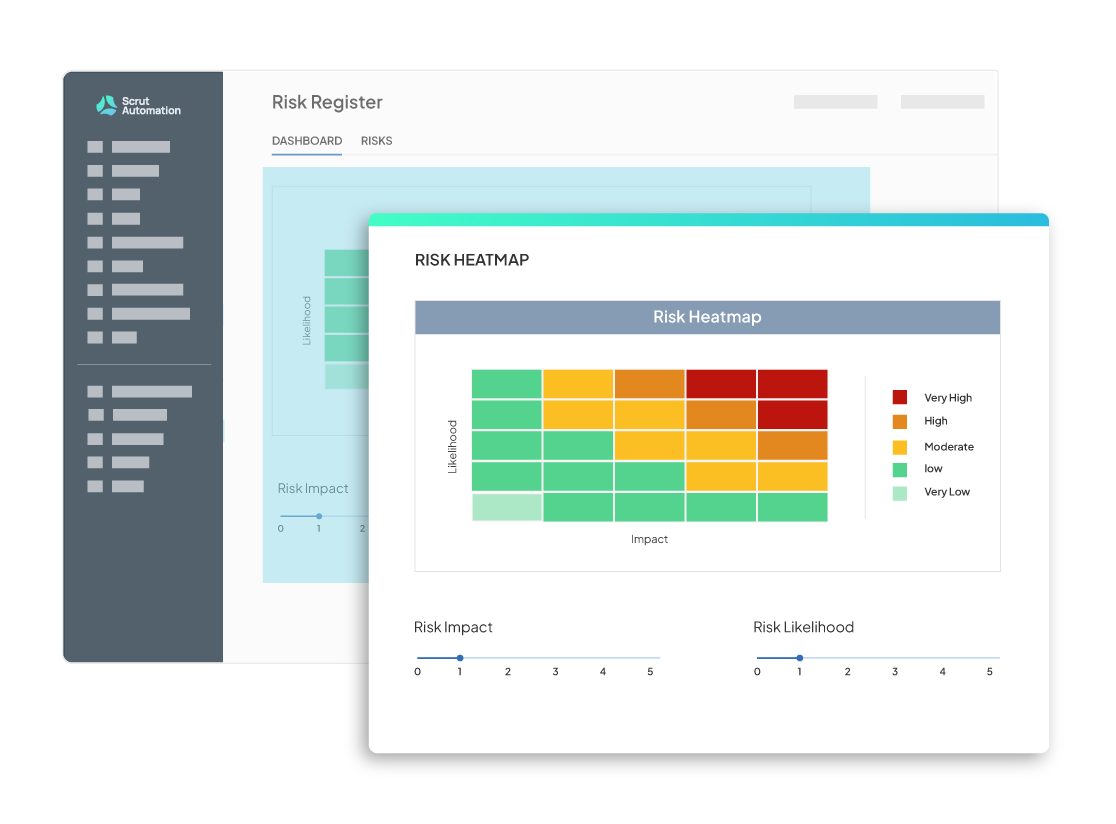Click the highest impact, highest likelihood red cell
Image resolution: width=1116 pixels, height=824 pixels.
[x=792, y=384]
